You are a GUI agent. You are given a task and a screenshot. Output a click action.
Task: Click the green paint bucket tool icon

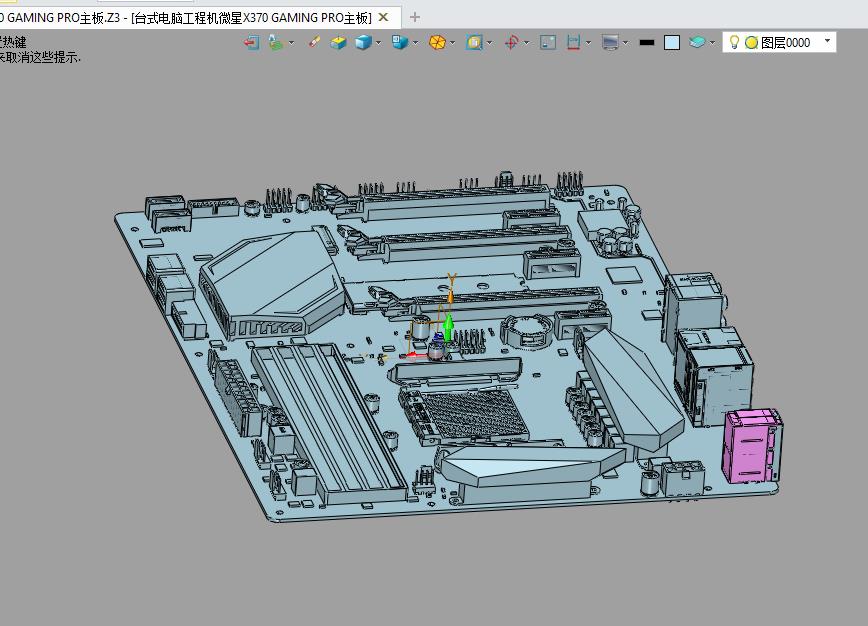tap(275, 43)
